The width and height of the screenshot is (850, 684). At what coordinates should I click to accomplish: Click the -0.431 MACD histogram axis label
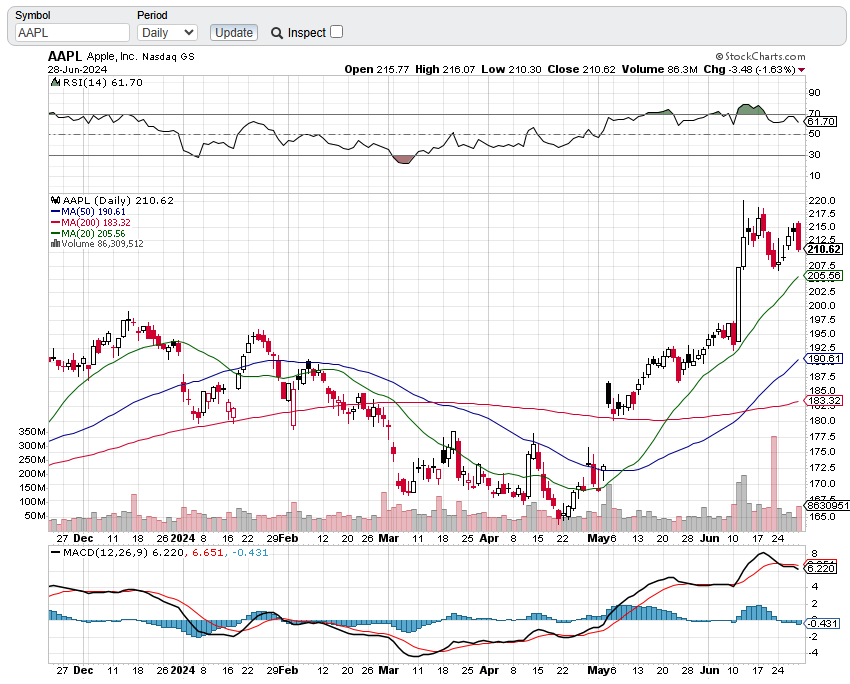[x=822, y=623]
